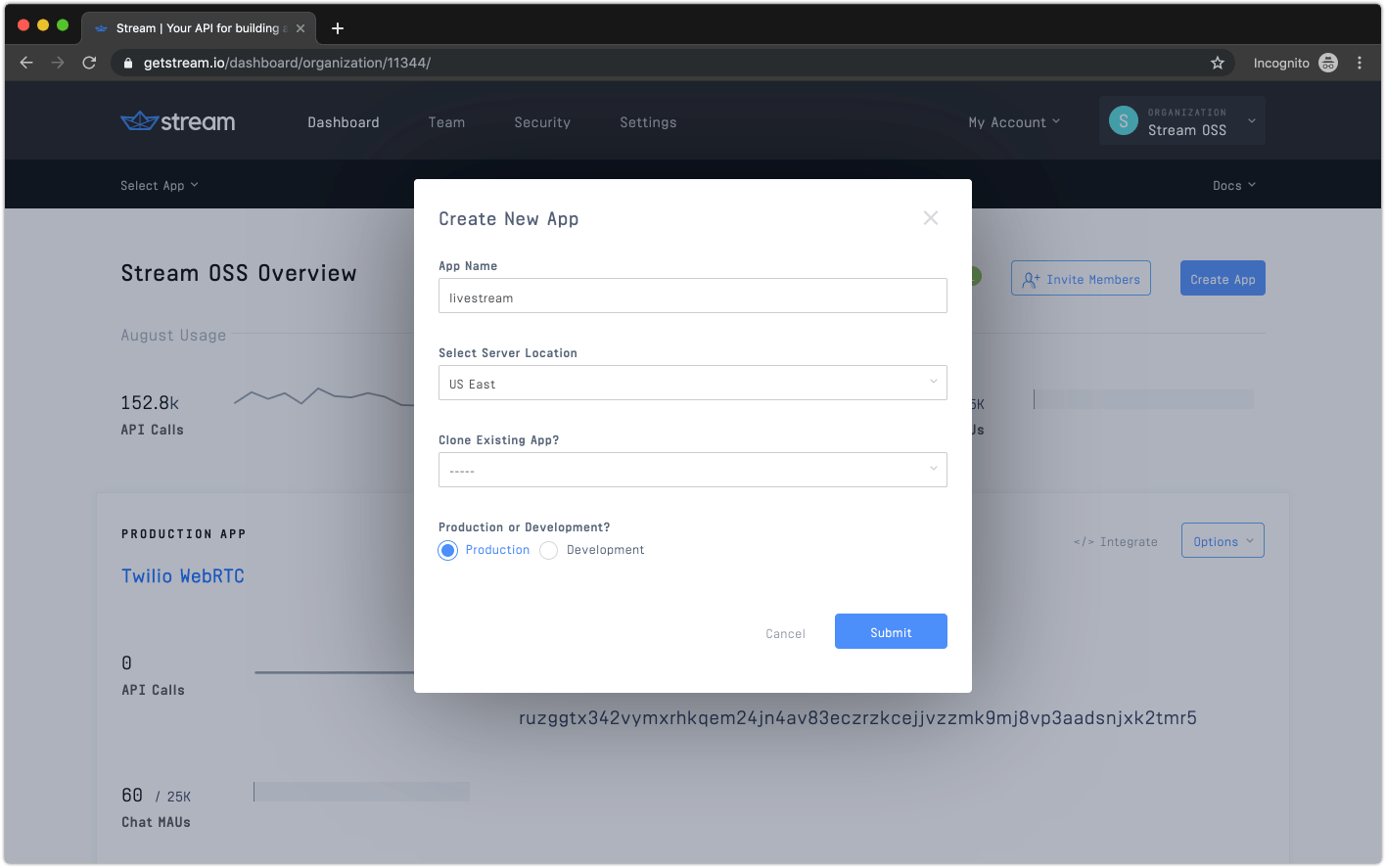Click the site lock icon

point(127,63)
